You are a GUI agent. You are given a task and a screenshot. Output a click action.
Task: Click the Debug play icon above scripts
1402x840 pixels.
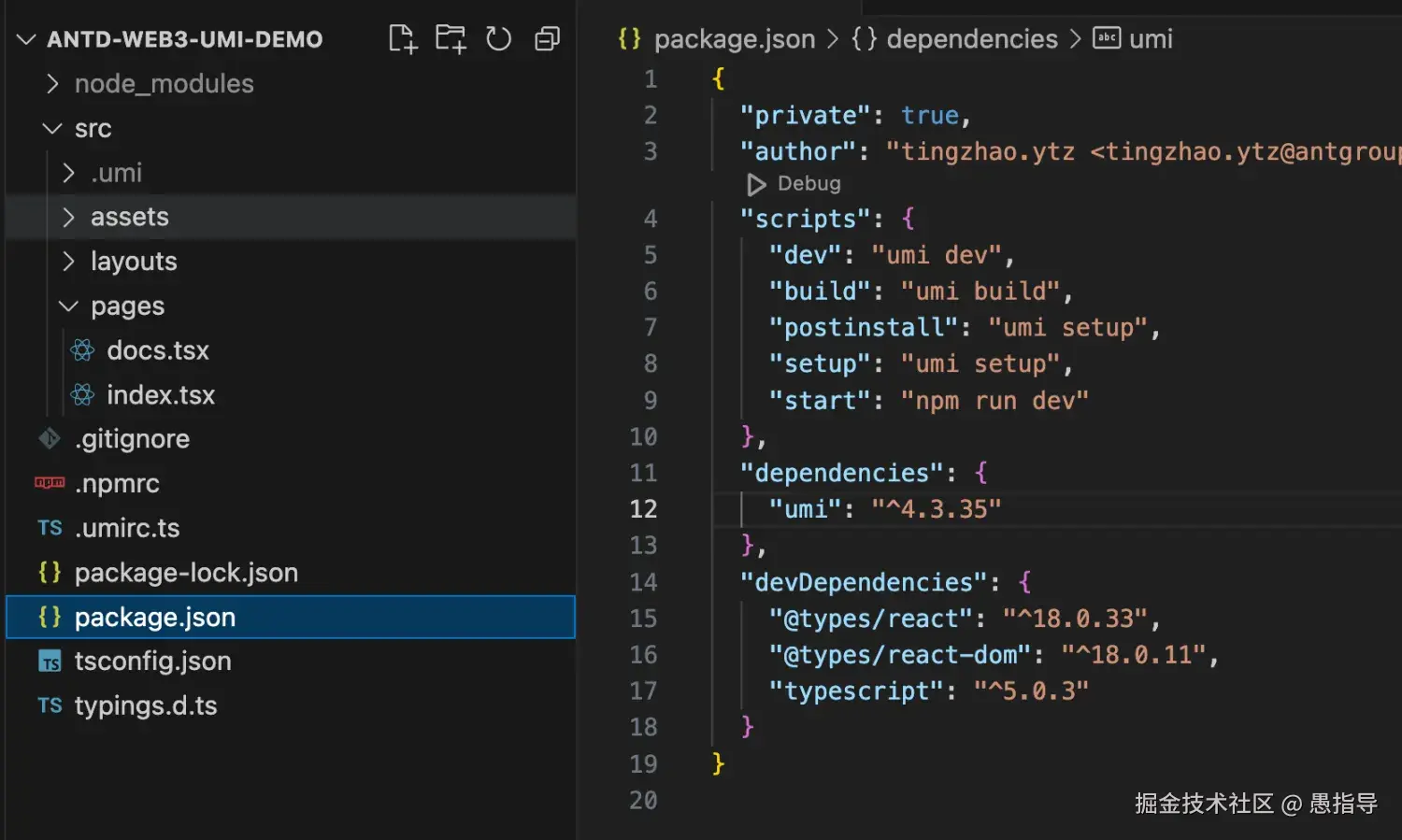pyautogui.click(x=756, y=184)
